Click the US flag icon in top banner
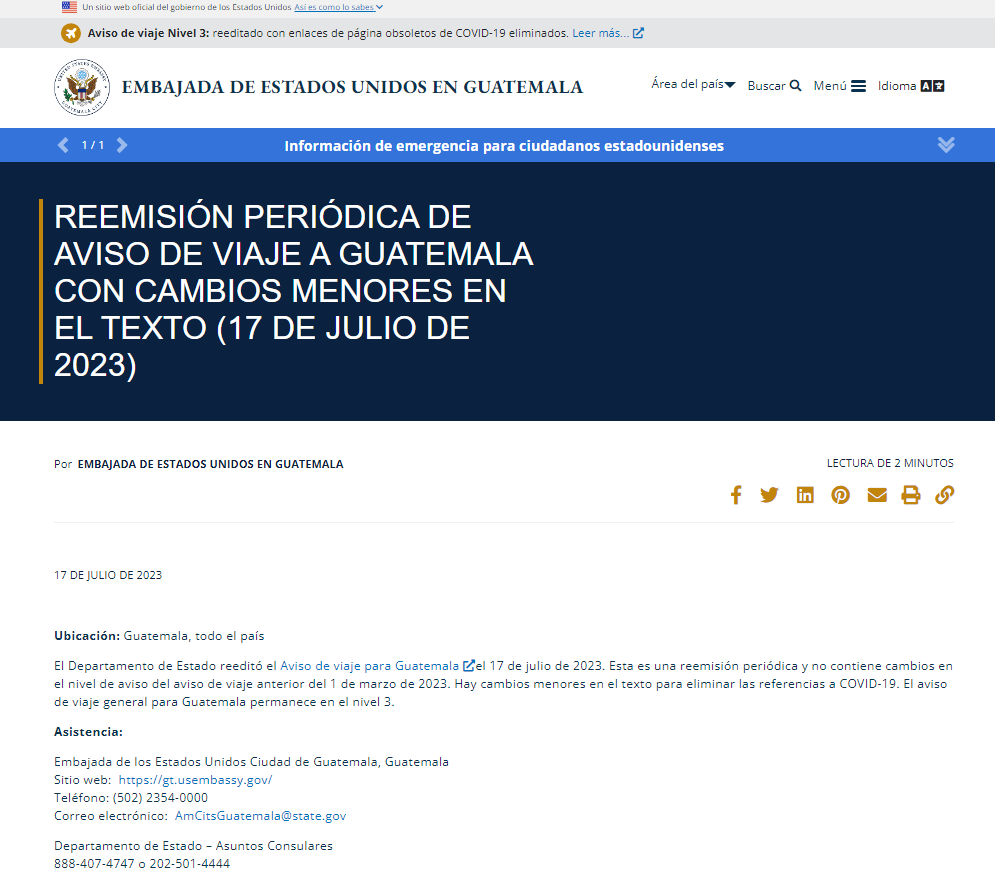Image resolution: width=995 pixels, height=884 pixels. tap(69, 7)
